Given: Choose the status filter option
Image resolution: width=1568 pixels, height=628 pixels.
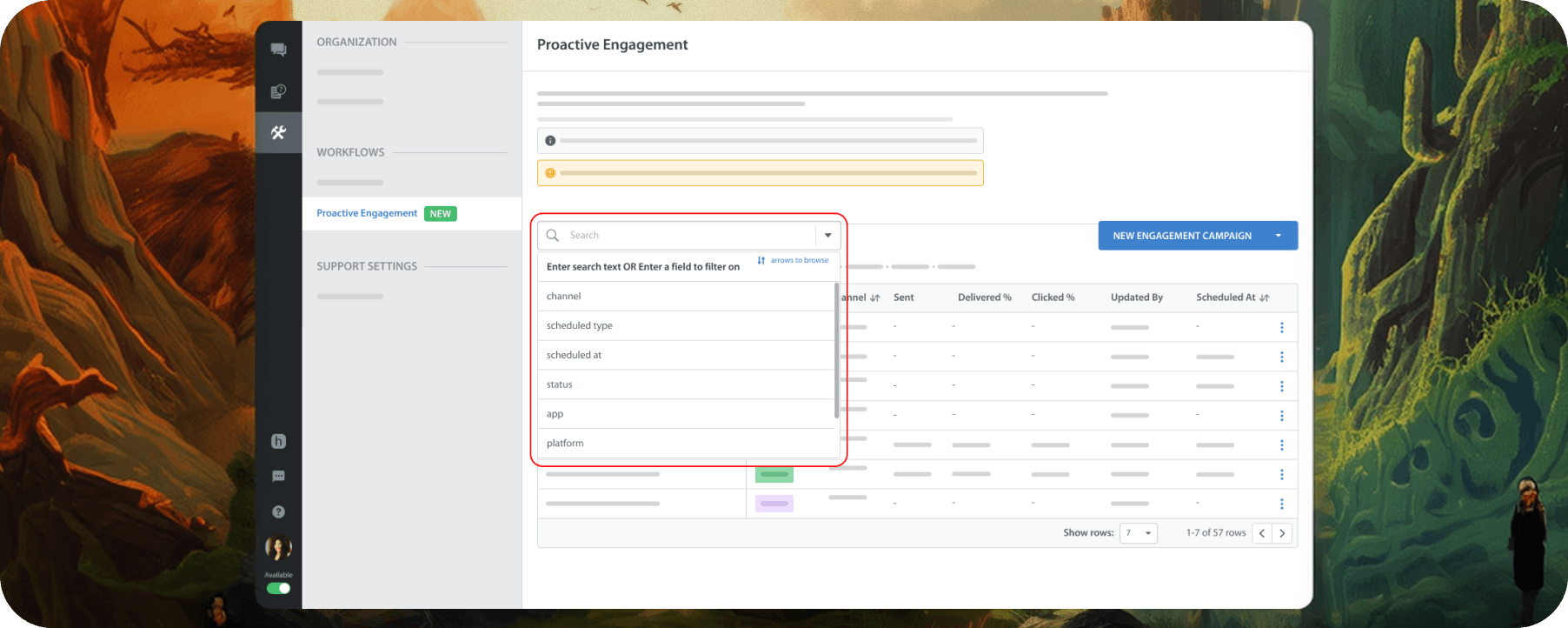Looking at the screenshot, I should (x=686, y=384).
